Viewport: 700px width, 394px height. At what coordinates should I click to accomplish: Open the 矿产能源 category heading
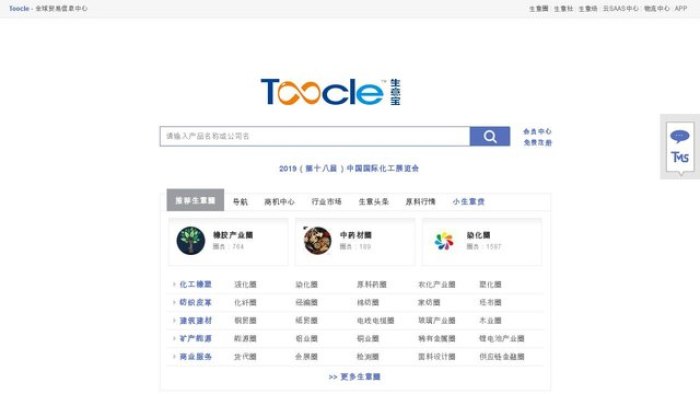195,338
